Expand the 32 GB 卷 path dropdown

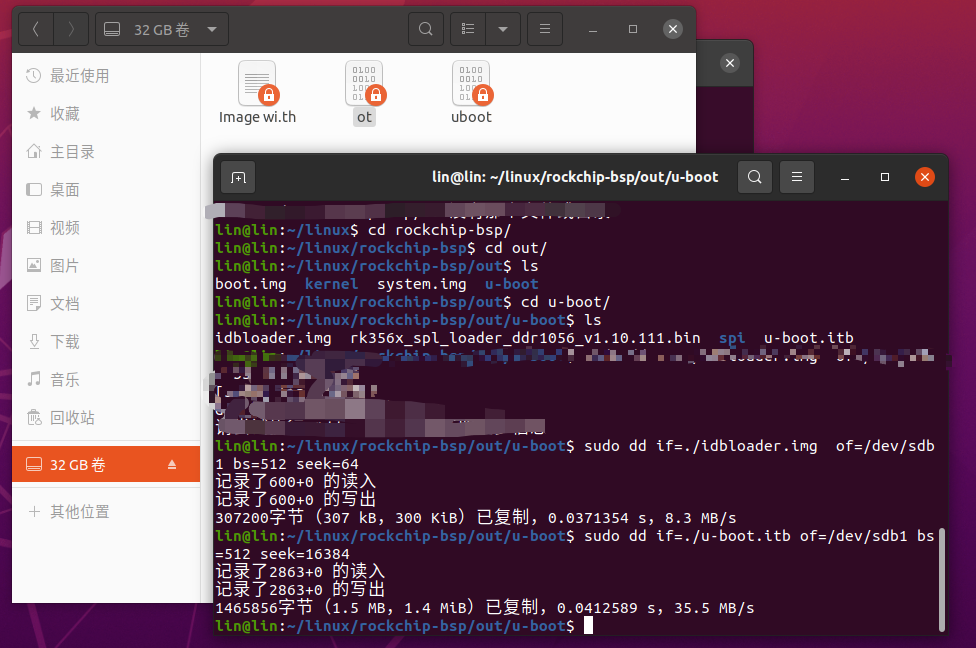click(211, 29)
